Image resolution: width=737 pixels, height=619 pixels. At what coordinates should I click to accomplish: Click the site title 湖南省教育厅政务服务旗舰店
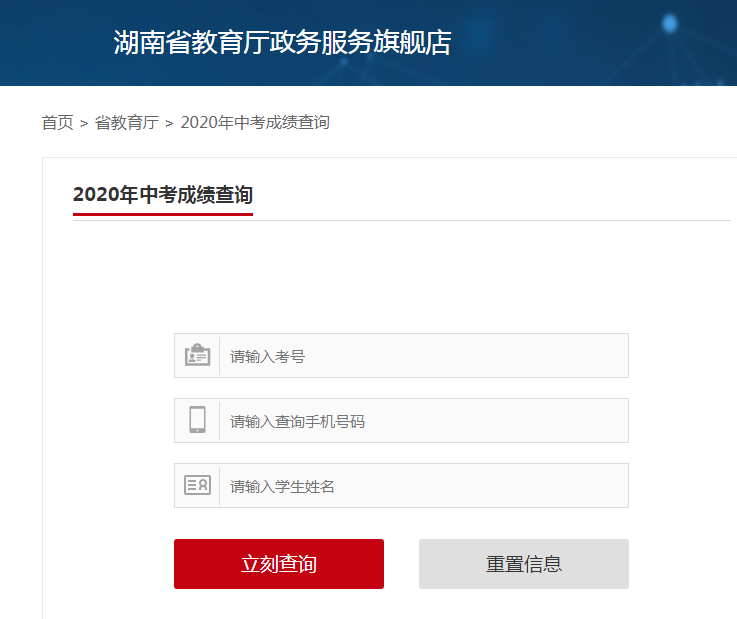[282, 43]
